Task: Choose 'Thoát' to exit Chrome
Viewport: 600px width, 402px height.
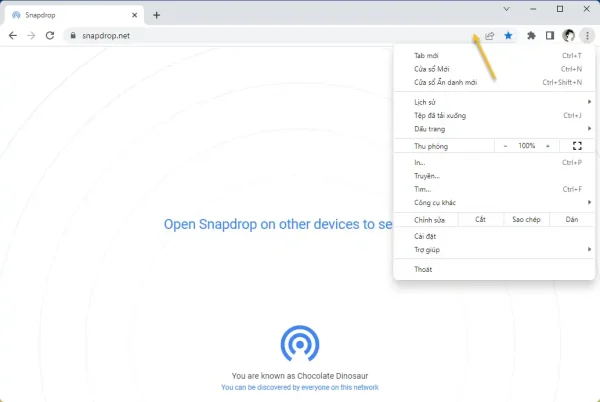Action: pos(494,269)
